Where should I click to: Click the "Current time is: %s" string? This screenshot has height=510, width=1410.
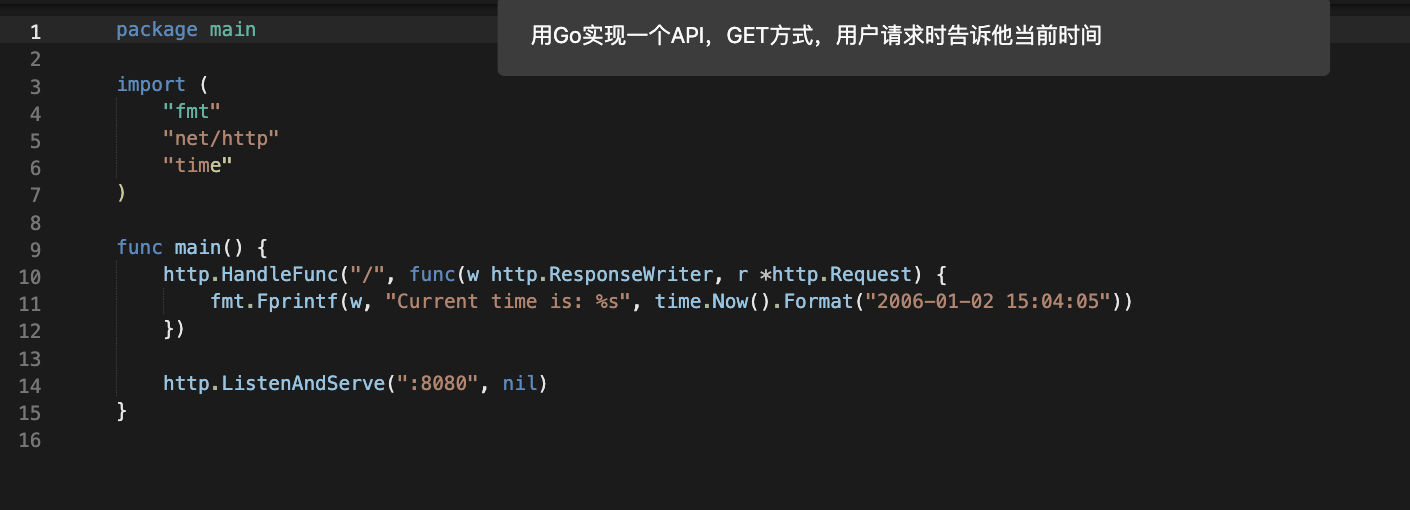[x=508, y=301]
